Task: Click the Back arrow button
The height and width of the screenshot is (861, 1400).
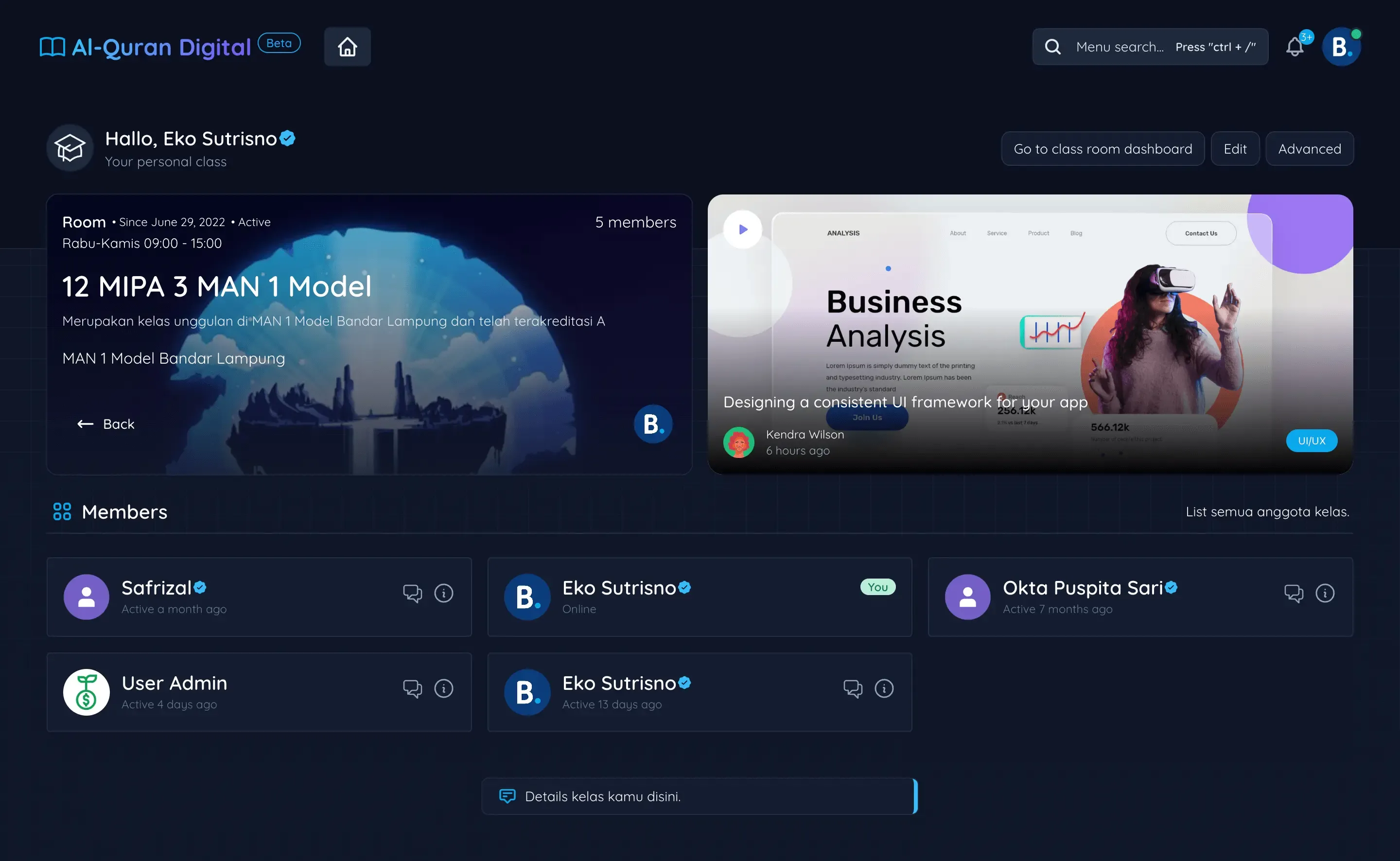Action: coord(106,423)
